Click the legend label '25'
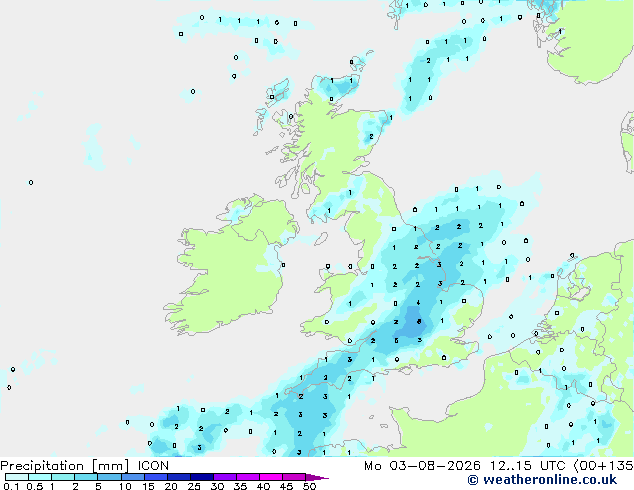The image size is (634, 490). point(194,486)
